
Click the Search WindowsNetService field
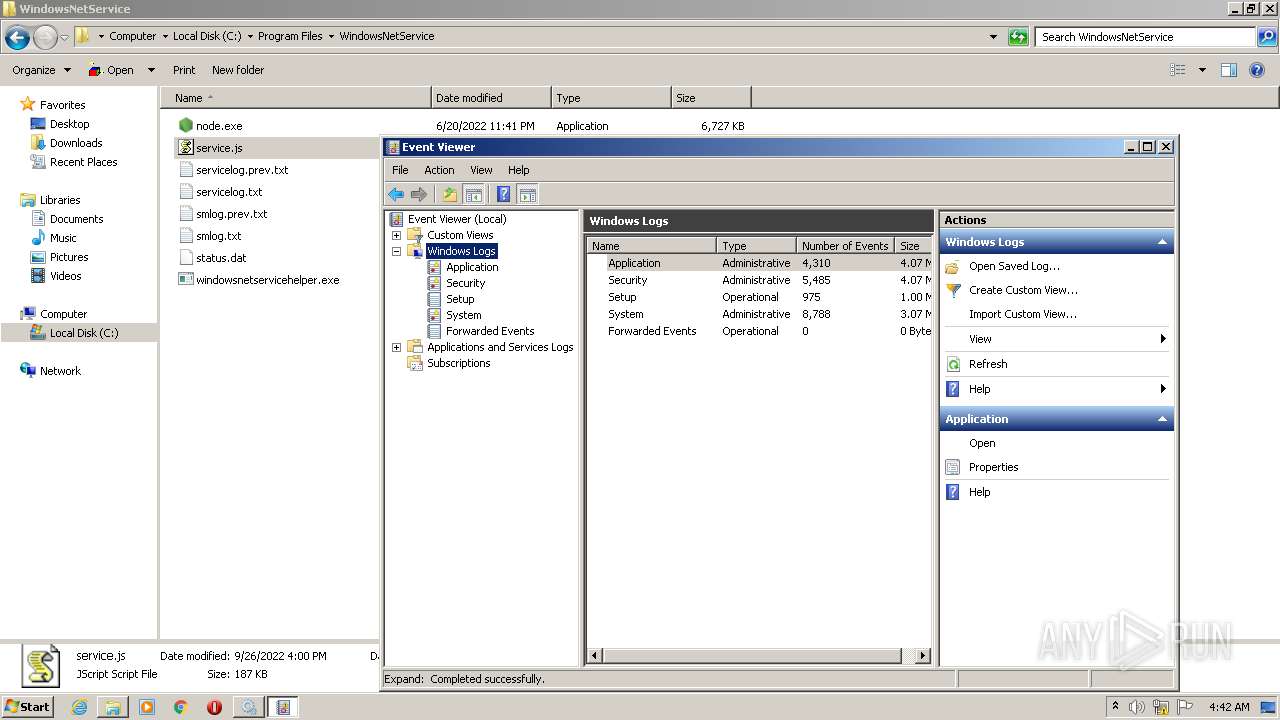[x=1145, y=37]
